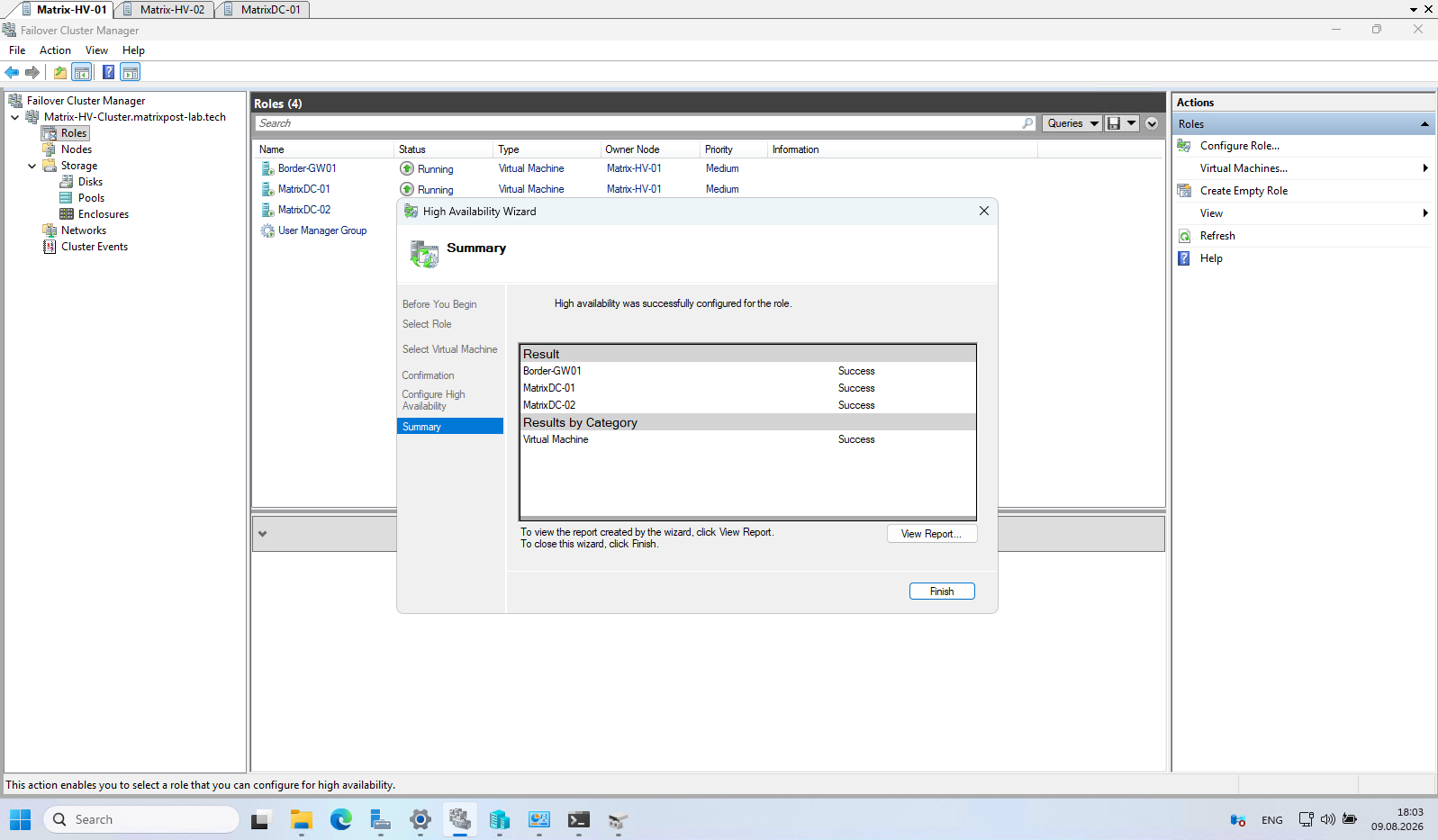Screen dimensions: 1438x840
Task: Select the Enclosures tree item
Action: coord(104,214)
